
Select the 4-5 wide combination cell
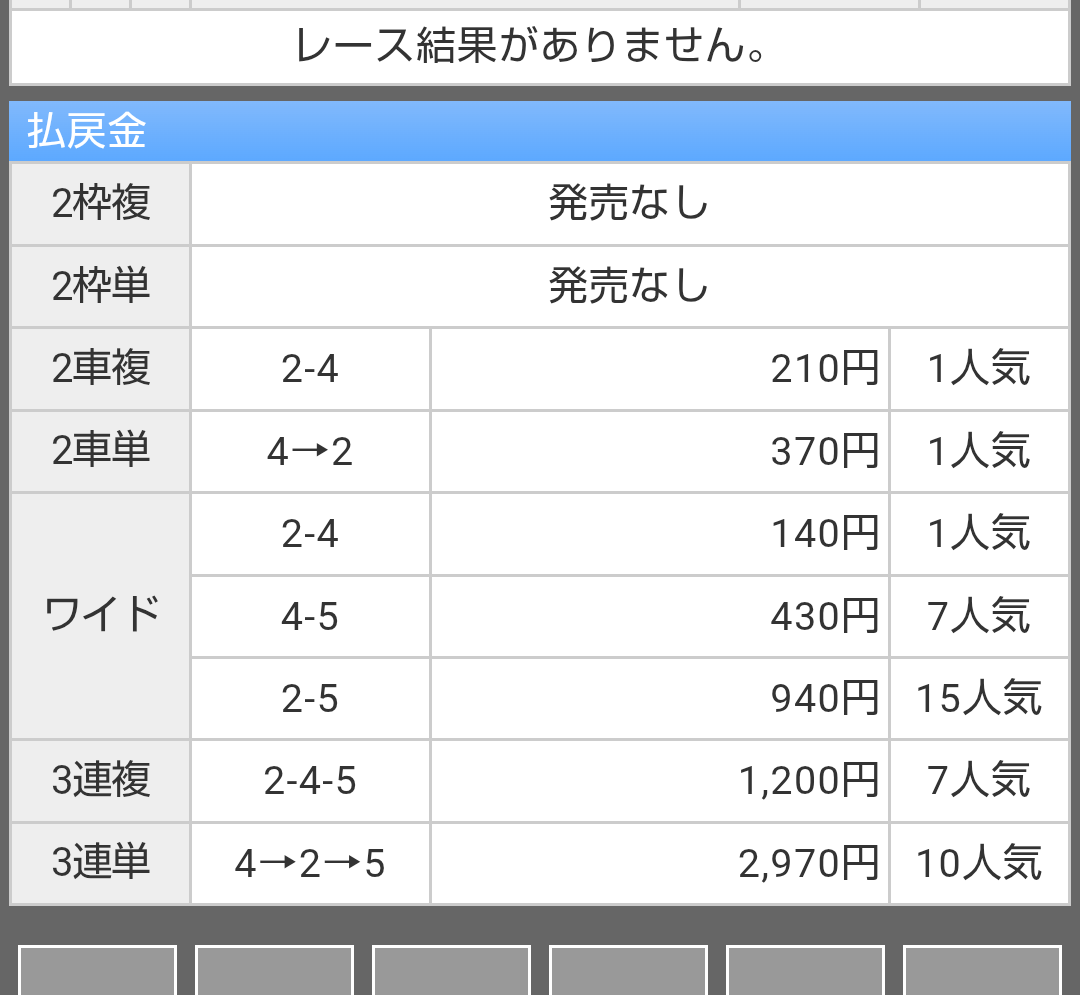310,616
